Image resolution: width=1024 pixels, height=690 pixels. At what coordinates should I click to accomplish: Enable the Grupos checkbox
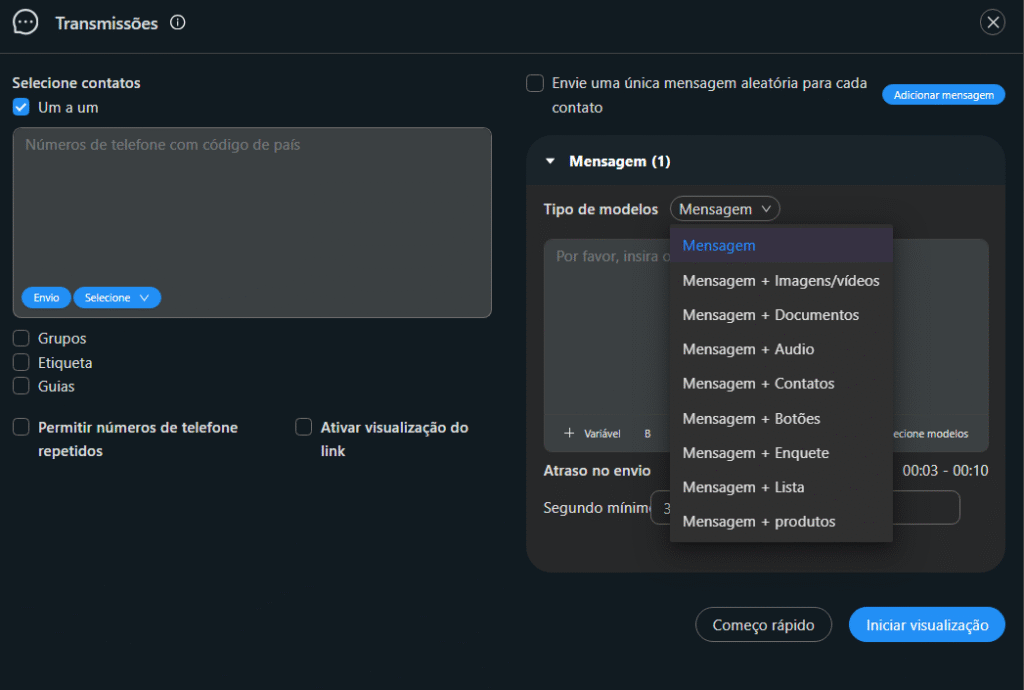[21, 339]
